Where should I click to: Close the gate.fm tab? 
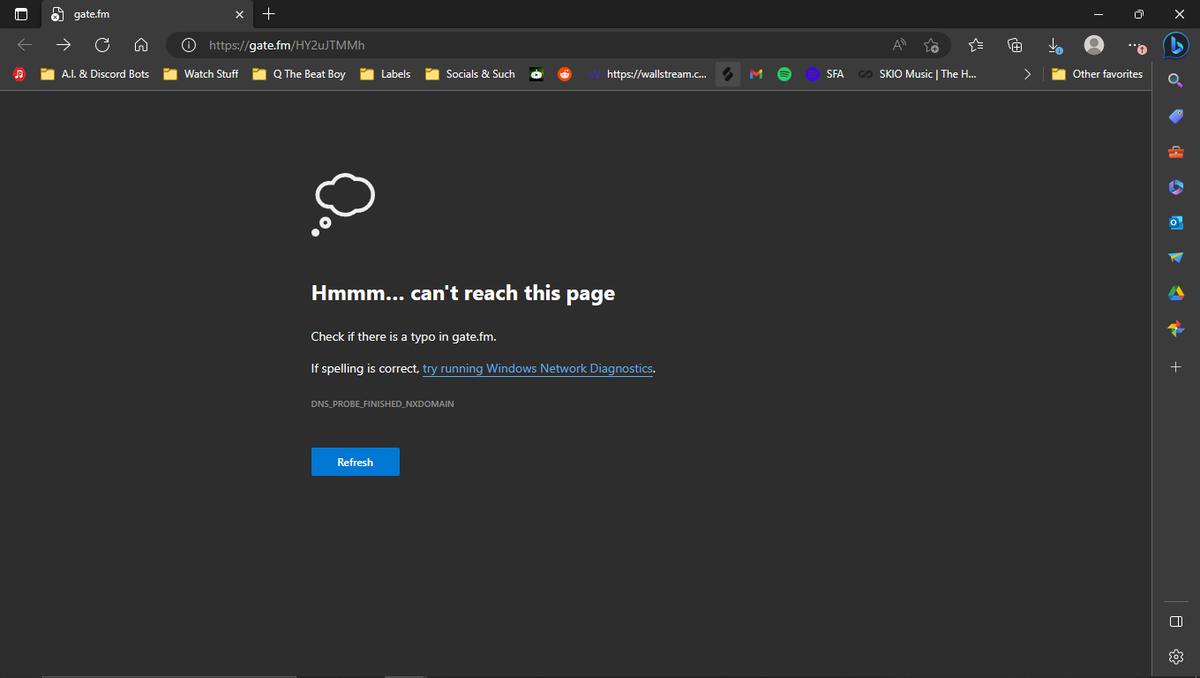pos(239,14)
